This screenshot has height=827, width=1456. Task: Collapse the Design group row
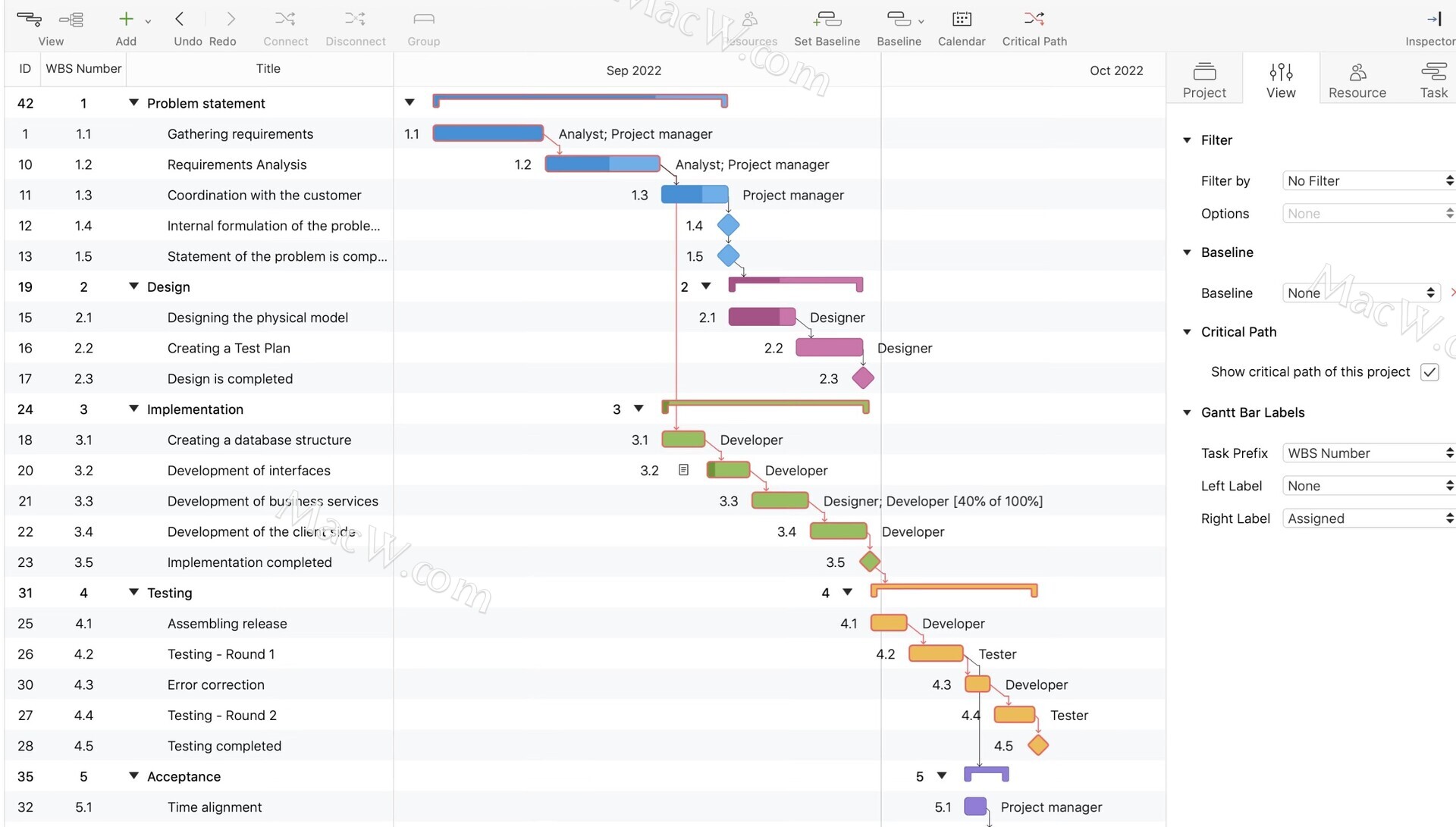[x=133, y=287]
